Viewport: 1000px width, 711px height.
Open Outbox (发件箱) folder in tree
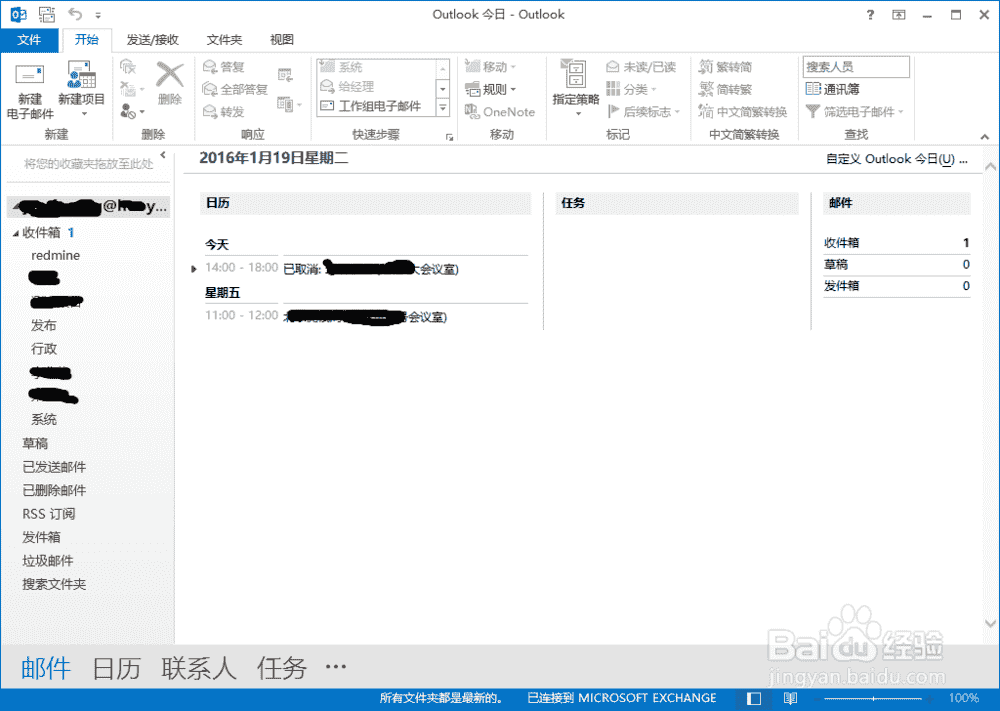point(41,537)
